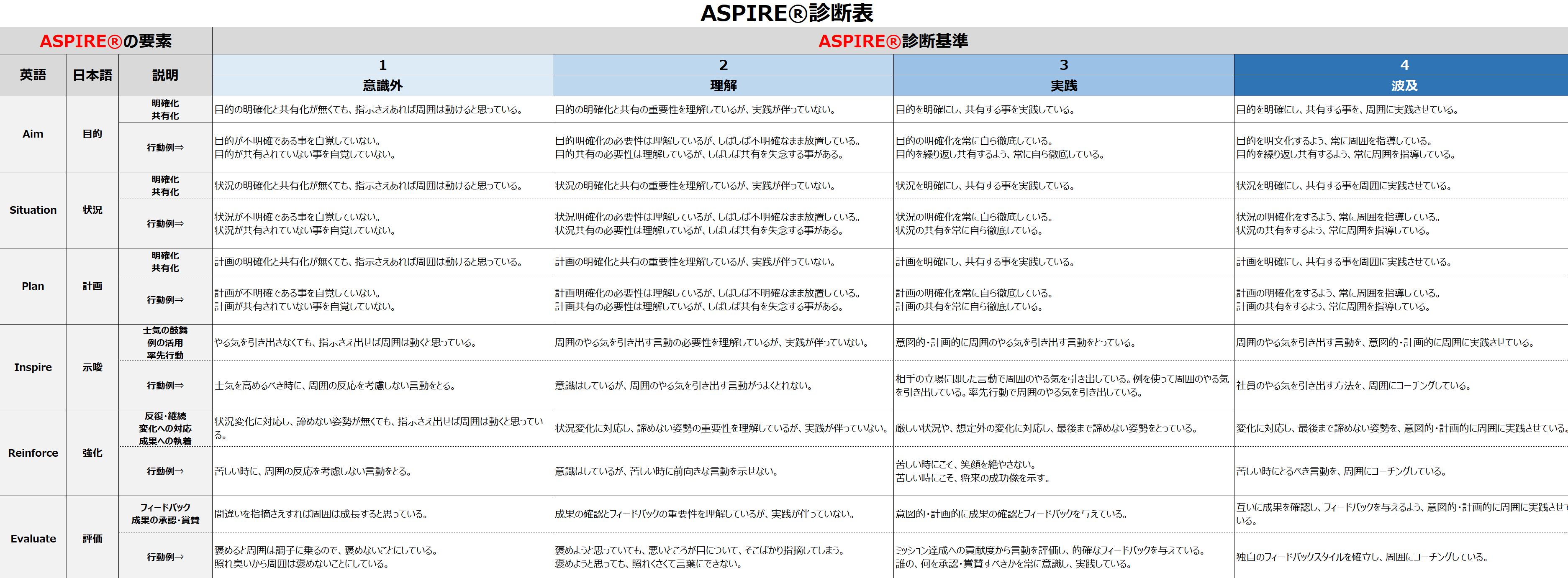Select cell "目的の明確化と共有の重要性を理解しているが…"
This screenshot has height=578, width=1568.
[723, 110]
